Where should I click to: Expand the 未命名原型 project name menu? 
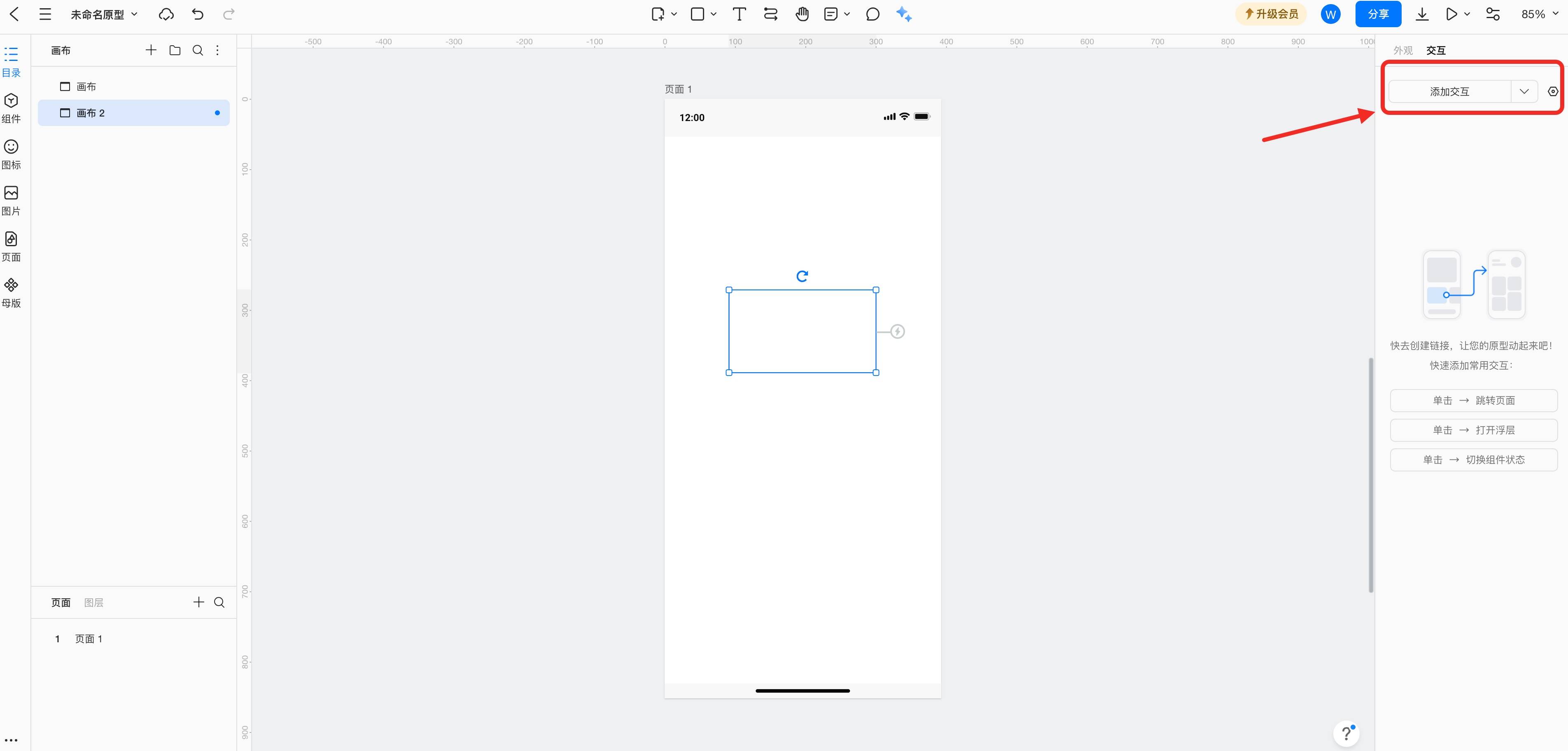pos(103,14)
